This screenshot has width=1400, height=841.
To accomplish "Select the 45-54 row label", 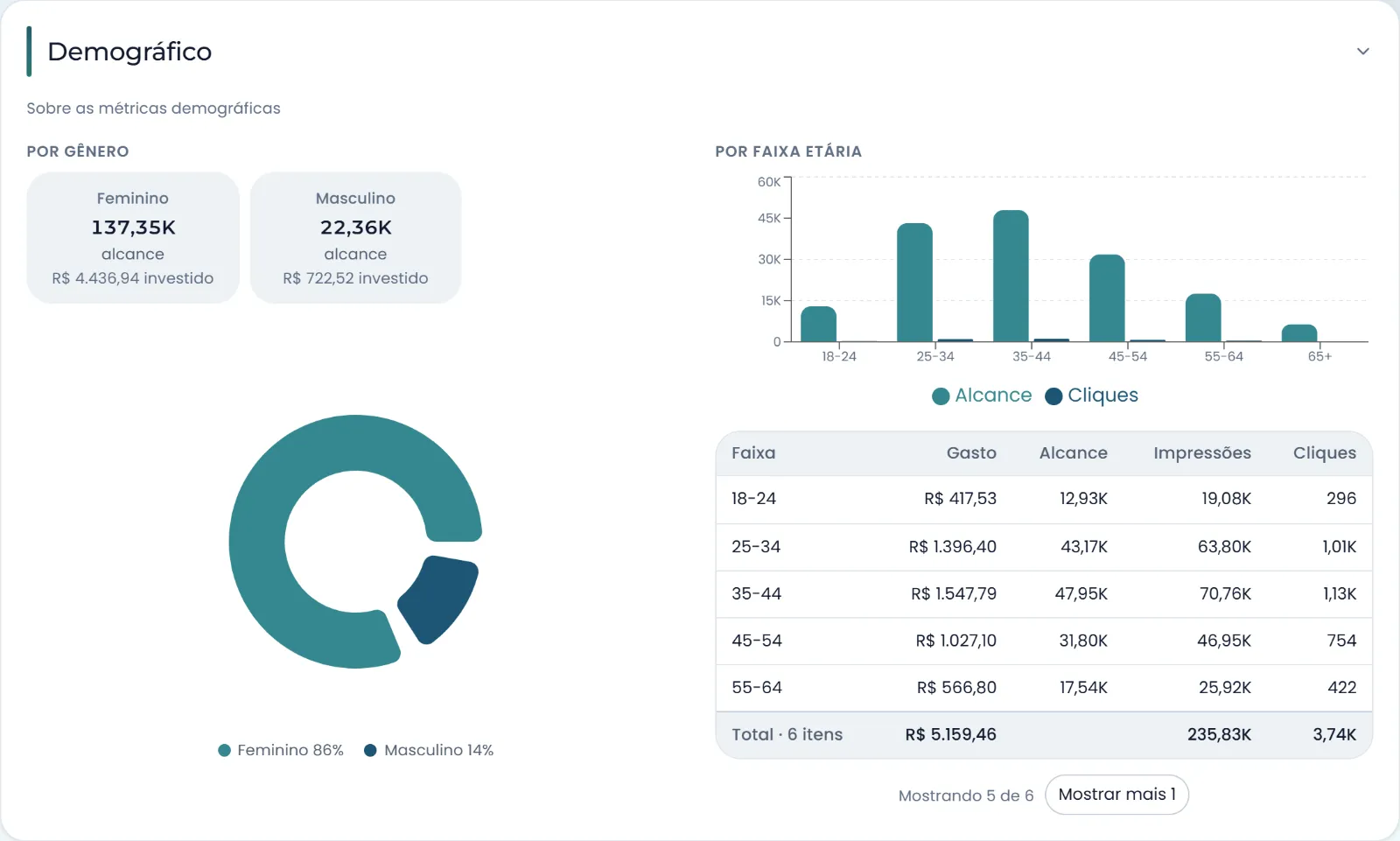I will (756, 641).
